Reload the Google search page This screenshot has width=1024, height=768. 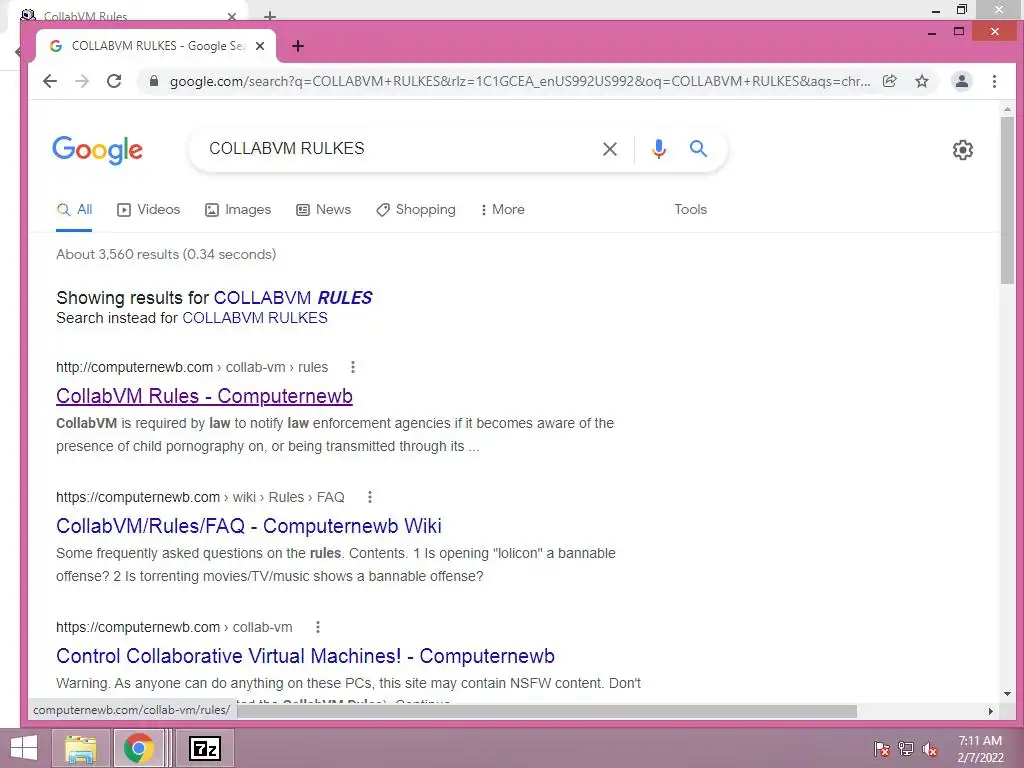(114, 81)
